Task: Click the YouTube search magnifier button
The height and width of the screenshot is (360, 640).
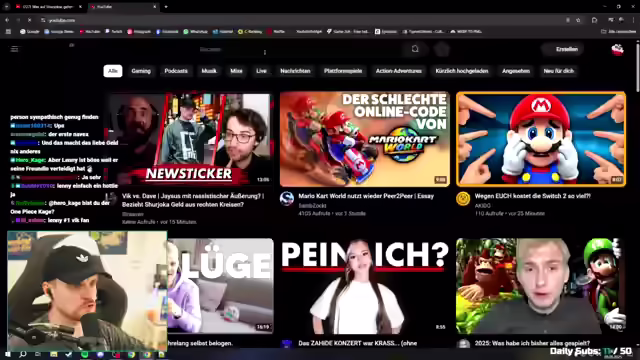Action: tap(415, 49)
